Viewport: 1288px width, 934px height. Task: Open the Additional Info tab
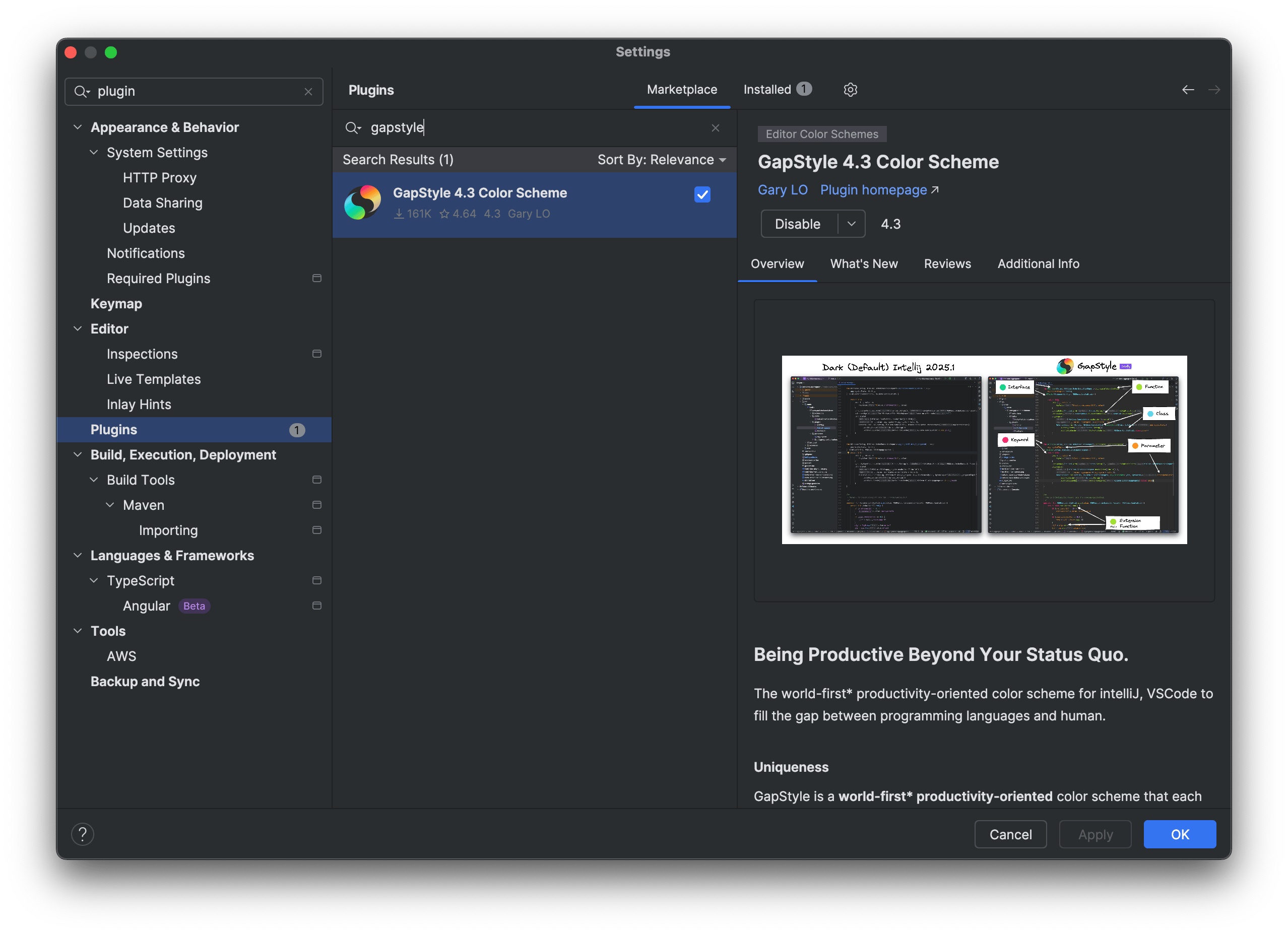(1038, 264)
